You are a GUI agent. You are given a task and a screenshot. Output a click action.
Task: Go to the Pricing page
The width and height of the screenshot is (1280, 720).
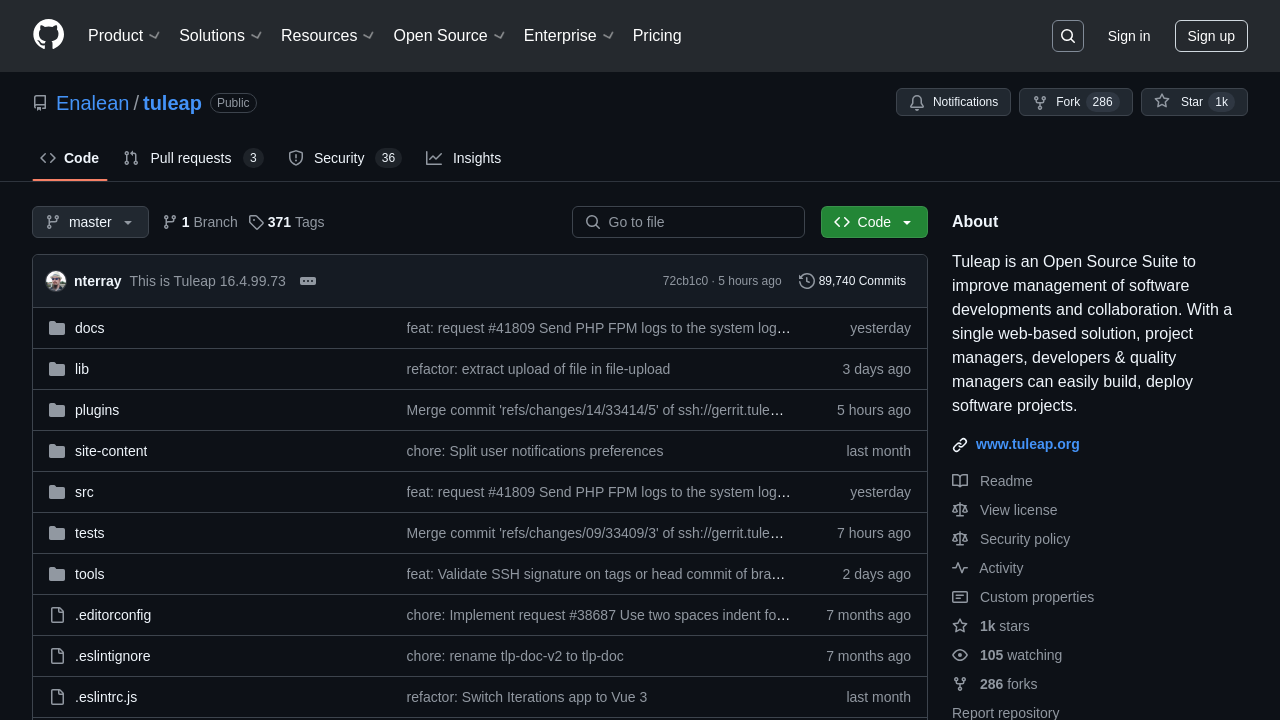tap(657, 36)
